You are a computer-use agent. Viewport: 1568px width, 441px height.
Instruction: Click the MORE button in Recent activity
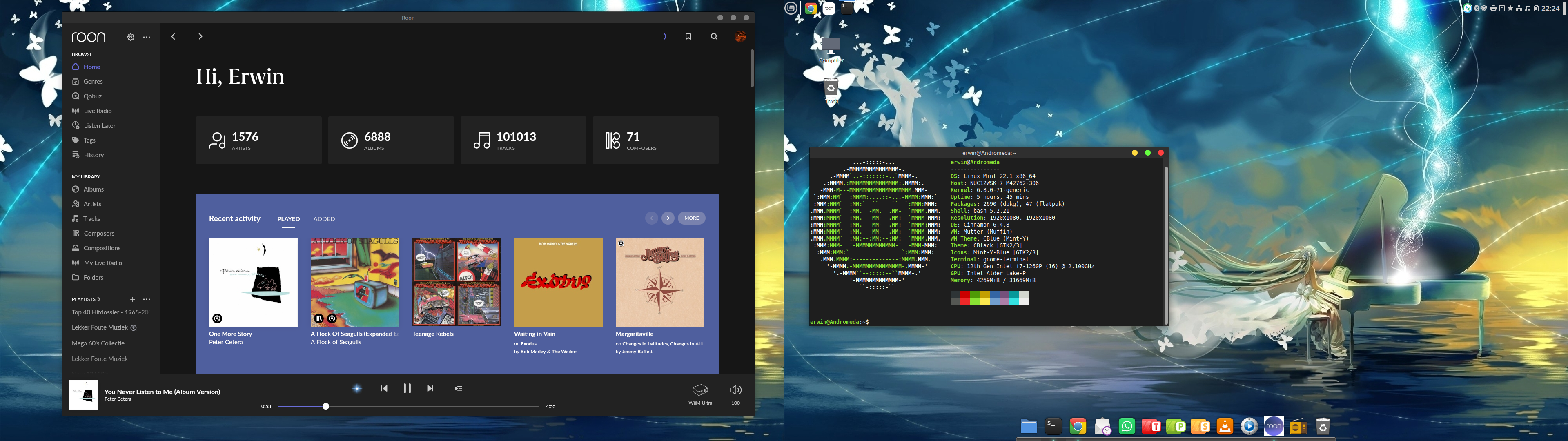tap(691, 218)
